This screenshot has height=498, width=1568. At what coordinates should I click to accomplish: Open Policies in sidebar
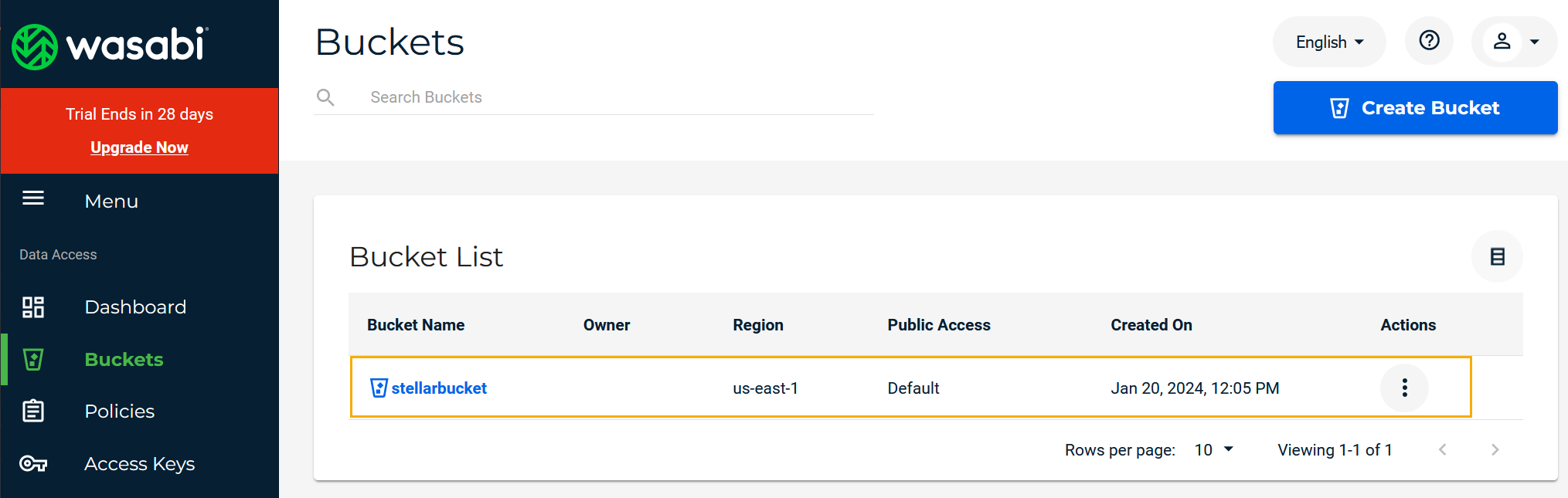pyautogui.click(x=120, y=412)
